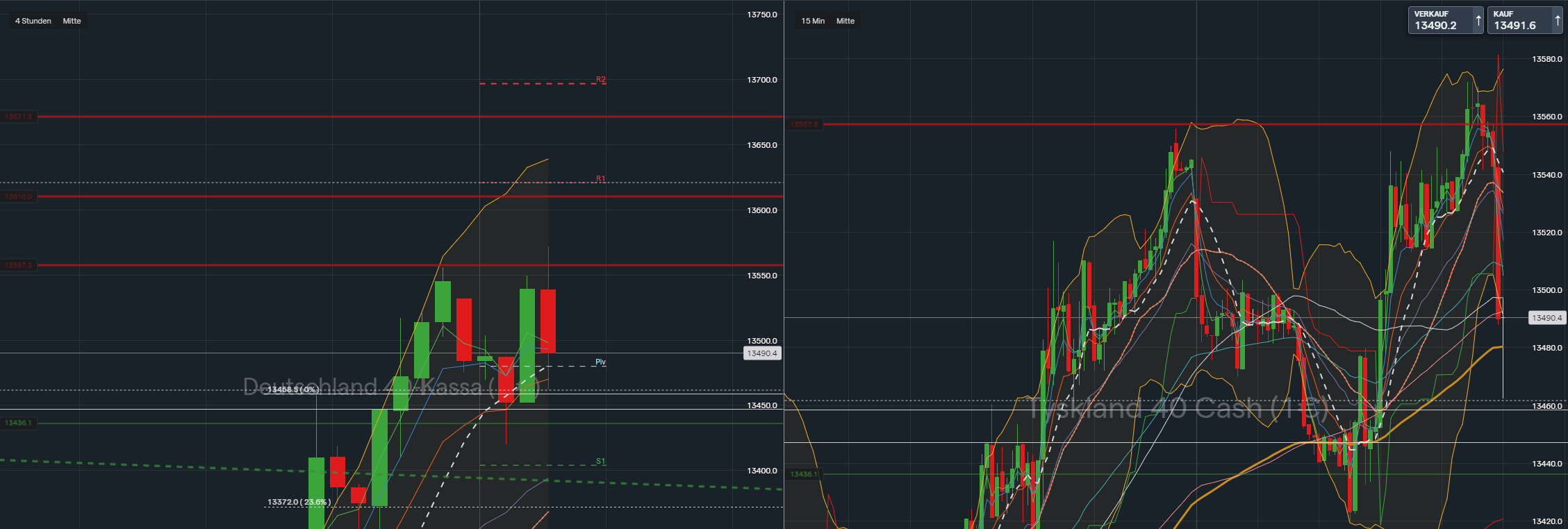1568x529 pixels.
Task: Click the R1 pivot label
Action: [x=601, y=179]
